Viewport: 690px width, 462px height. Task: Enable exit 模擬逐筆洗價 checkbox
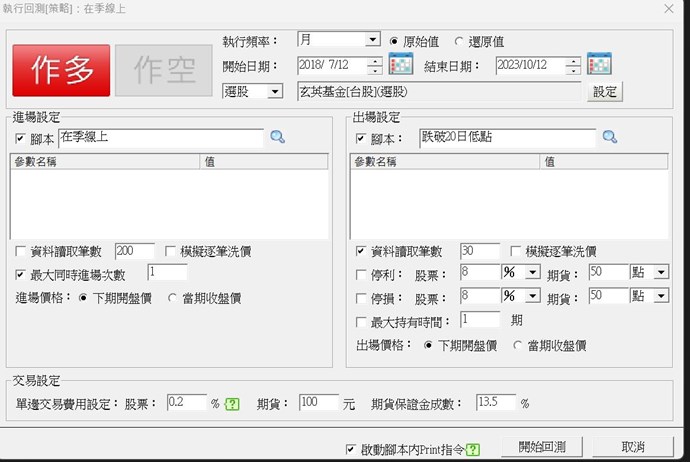click(x=515, y=251)
